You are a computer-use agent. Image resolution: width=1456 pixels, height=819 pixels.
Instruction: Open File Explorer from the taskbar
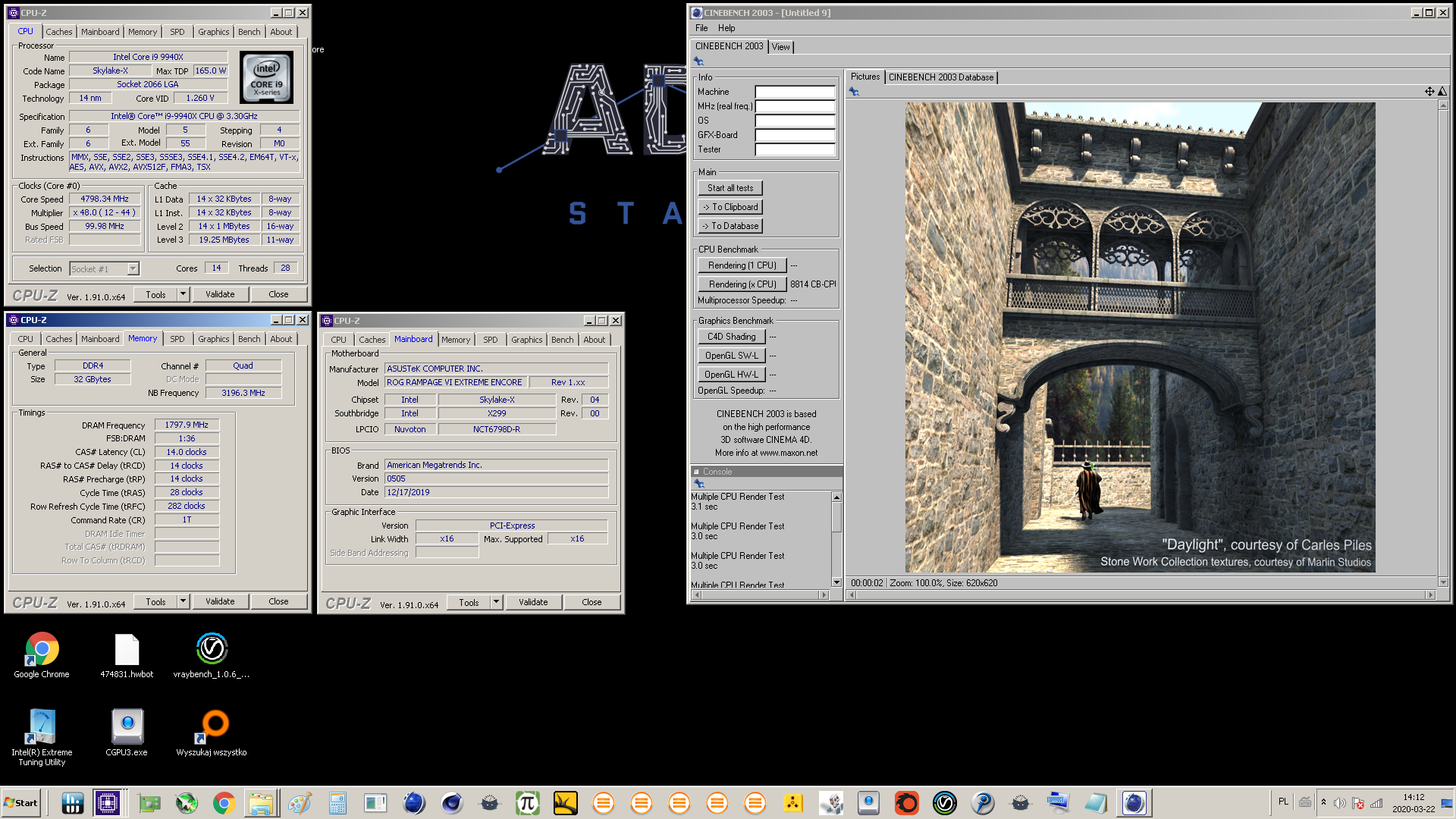tap(260, 802)
